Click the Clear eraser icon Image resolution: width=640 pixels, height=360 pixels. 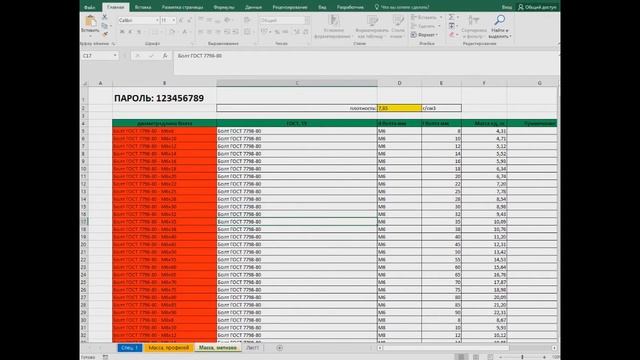(x=451, y=35)
